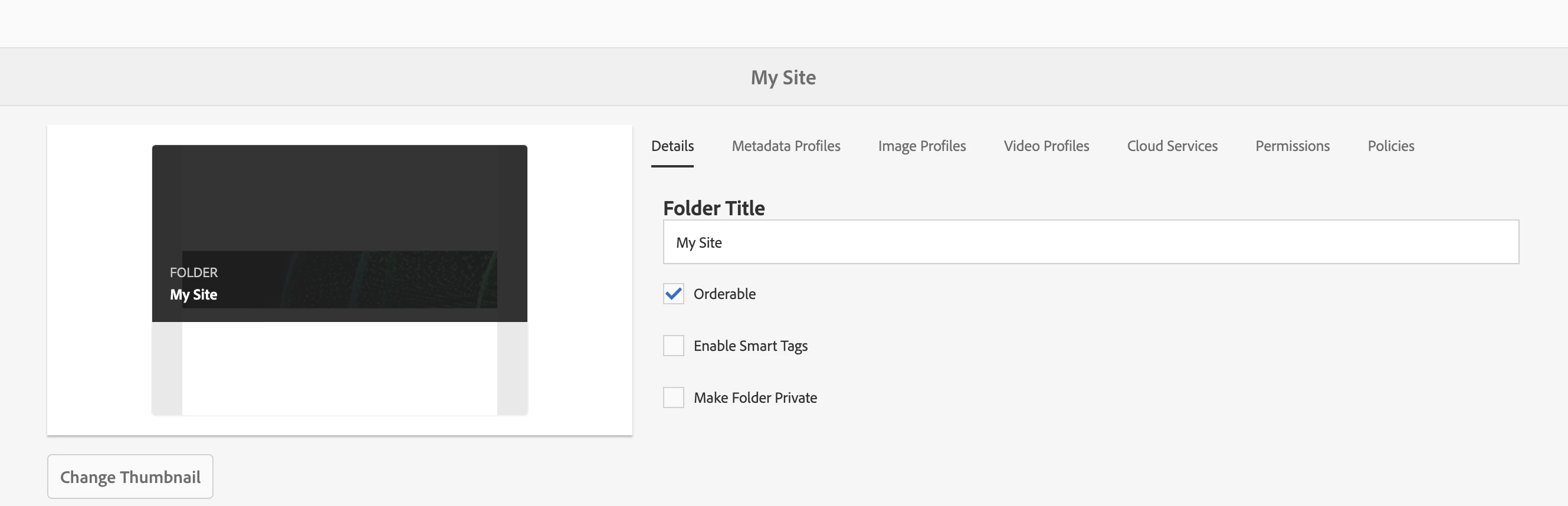Viewport: 1568px width, 506px height.
Task: Switch to the Metadata Profiles tab
Action: click(x=786, y=146)
